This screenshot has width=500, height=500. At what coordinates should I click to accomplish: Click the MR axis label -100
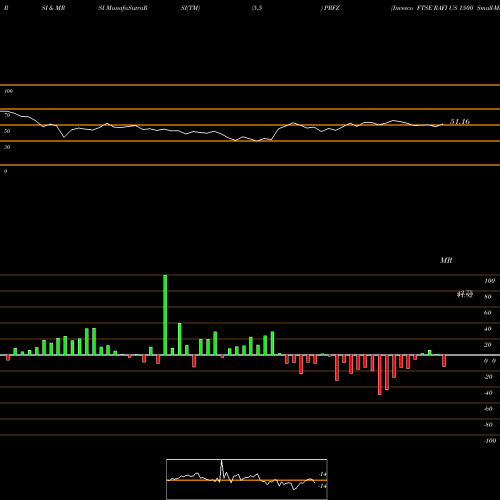tap(490, 441)
